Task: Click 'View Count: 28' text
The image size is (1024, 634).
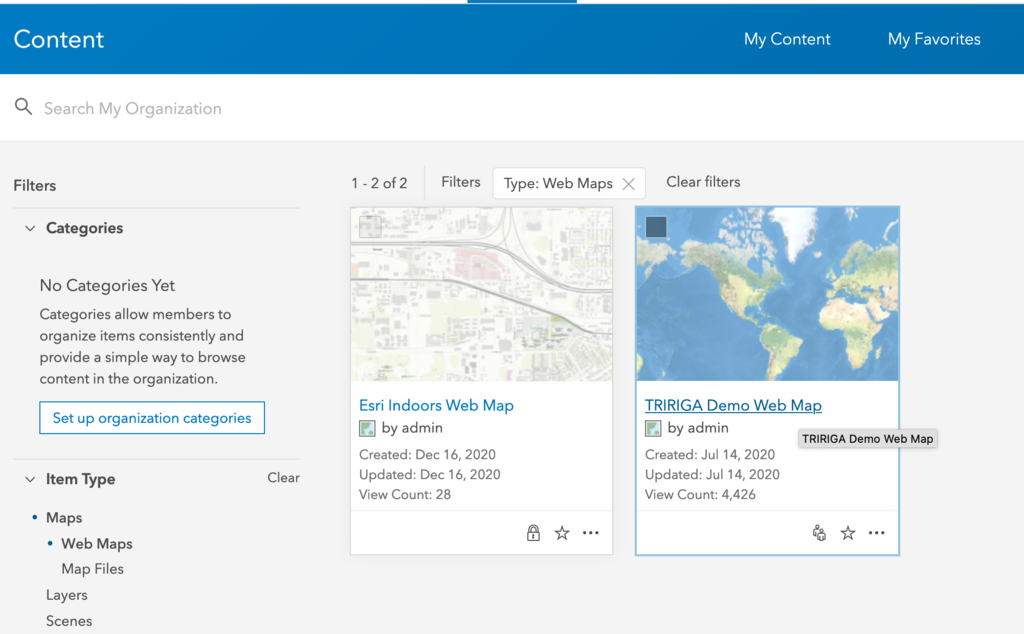Action: (x=405, y=495)
